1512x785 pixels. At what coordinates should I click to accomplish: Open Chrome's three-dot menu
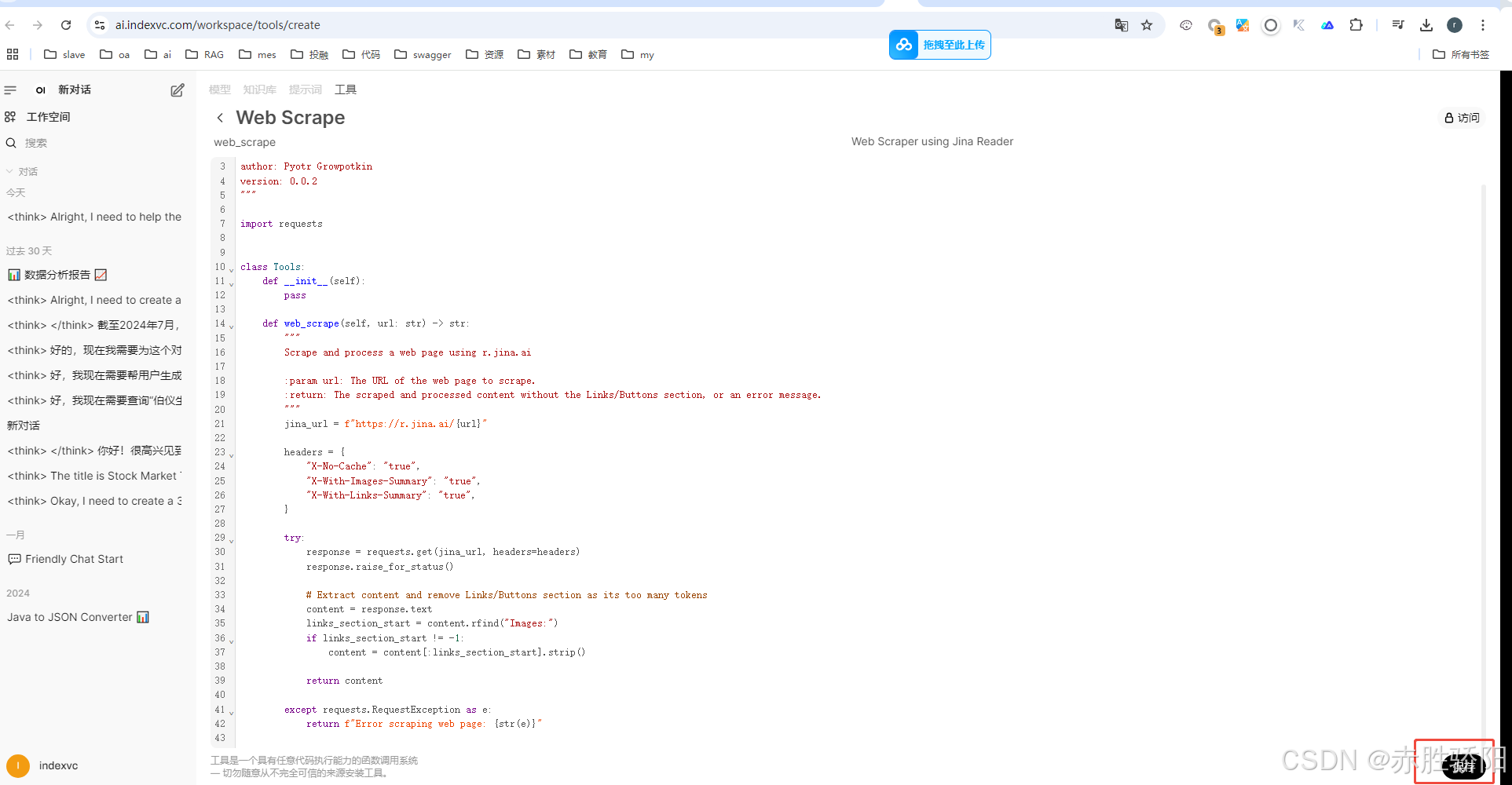1483,25
